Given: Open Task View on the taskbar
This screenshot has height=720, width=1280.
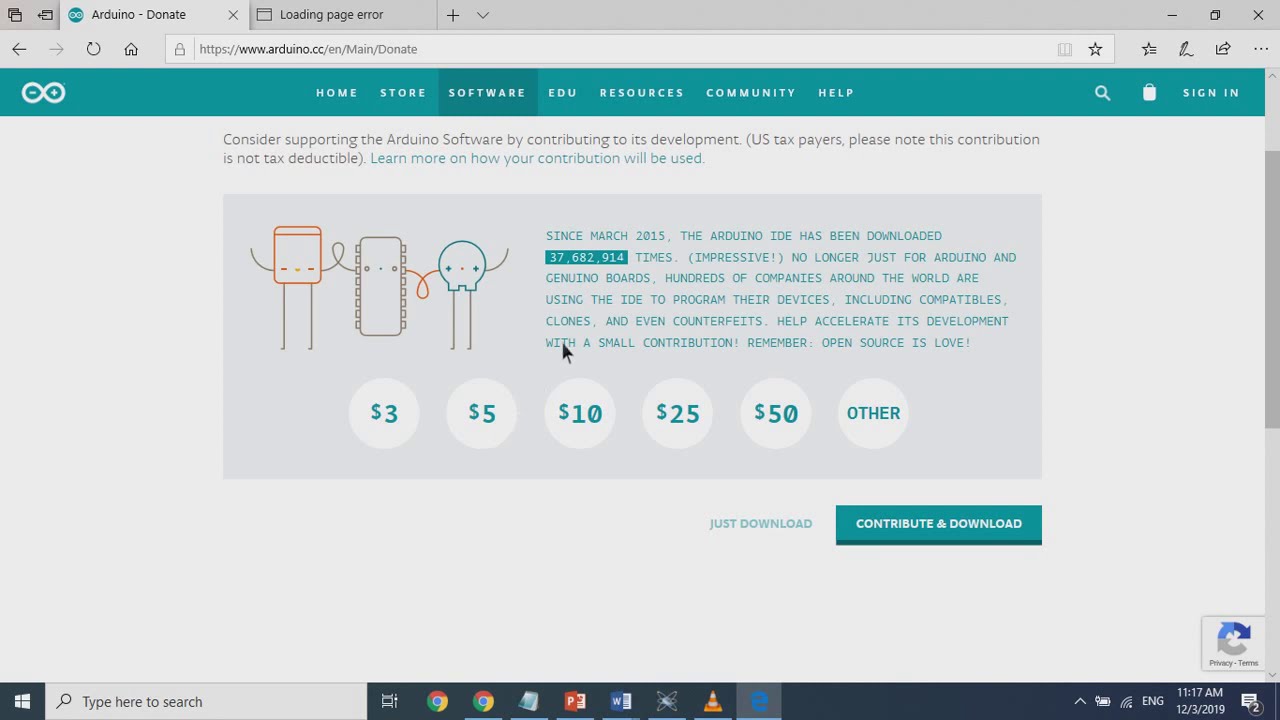Looking at the screenshot, I should coord(390,701).
